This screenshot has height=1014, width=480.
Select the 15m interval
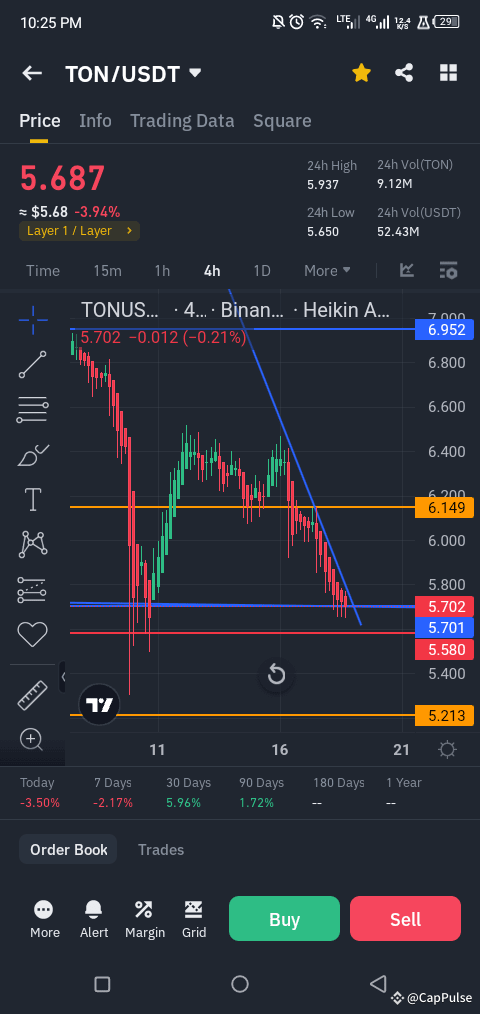107,271
